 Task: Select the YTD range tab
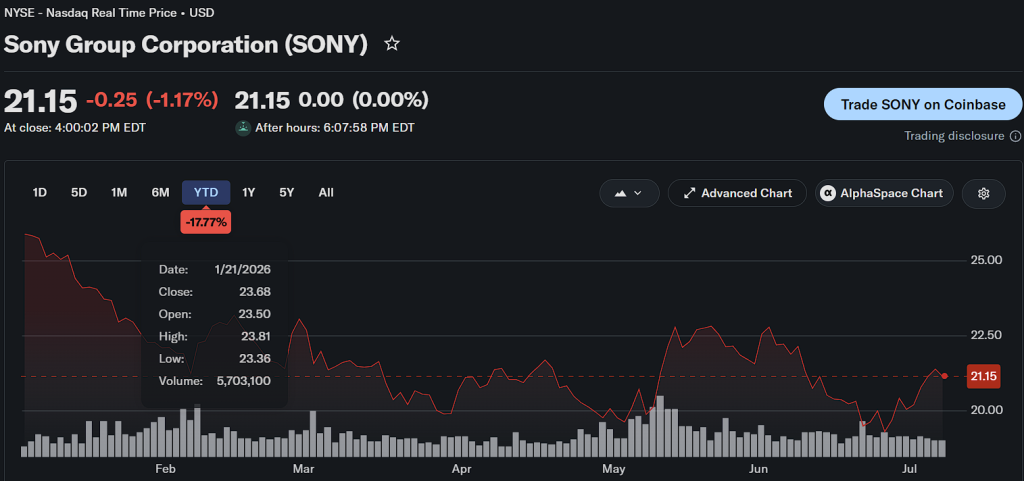(x=206, y=193)
